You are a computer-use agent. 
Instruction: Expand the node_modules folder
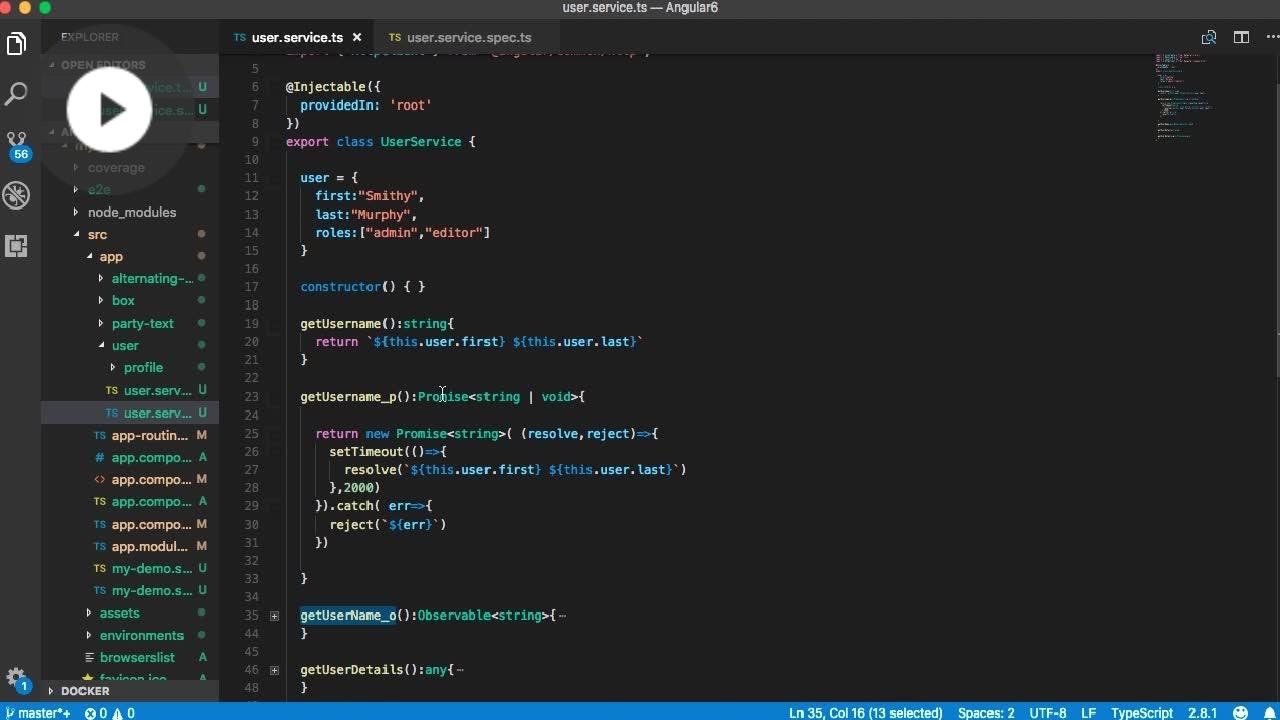[76, 212]
